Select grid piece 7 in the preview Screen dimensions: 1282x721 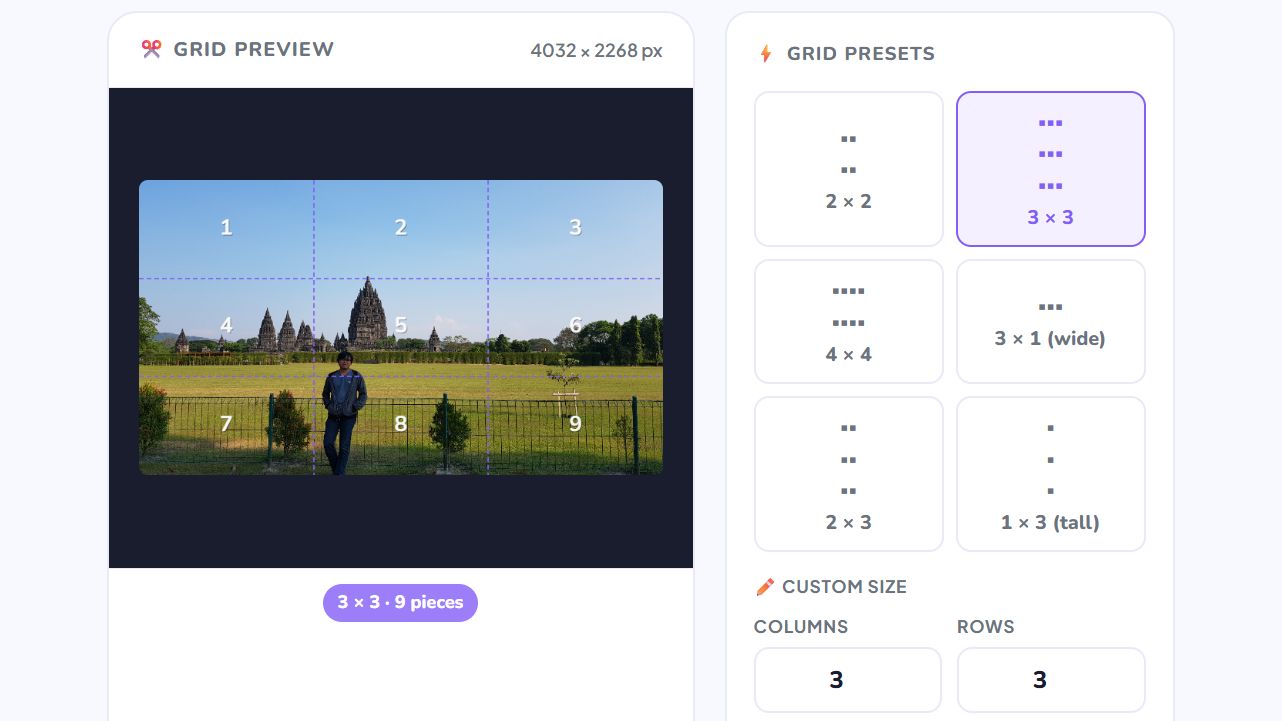coord(226,425)
